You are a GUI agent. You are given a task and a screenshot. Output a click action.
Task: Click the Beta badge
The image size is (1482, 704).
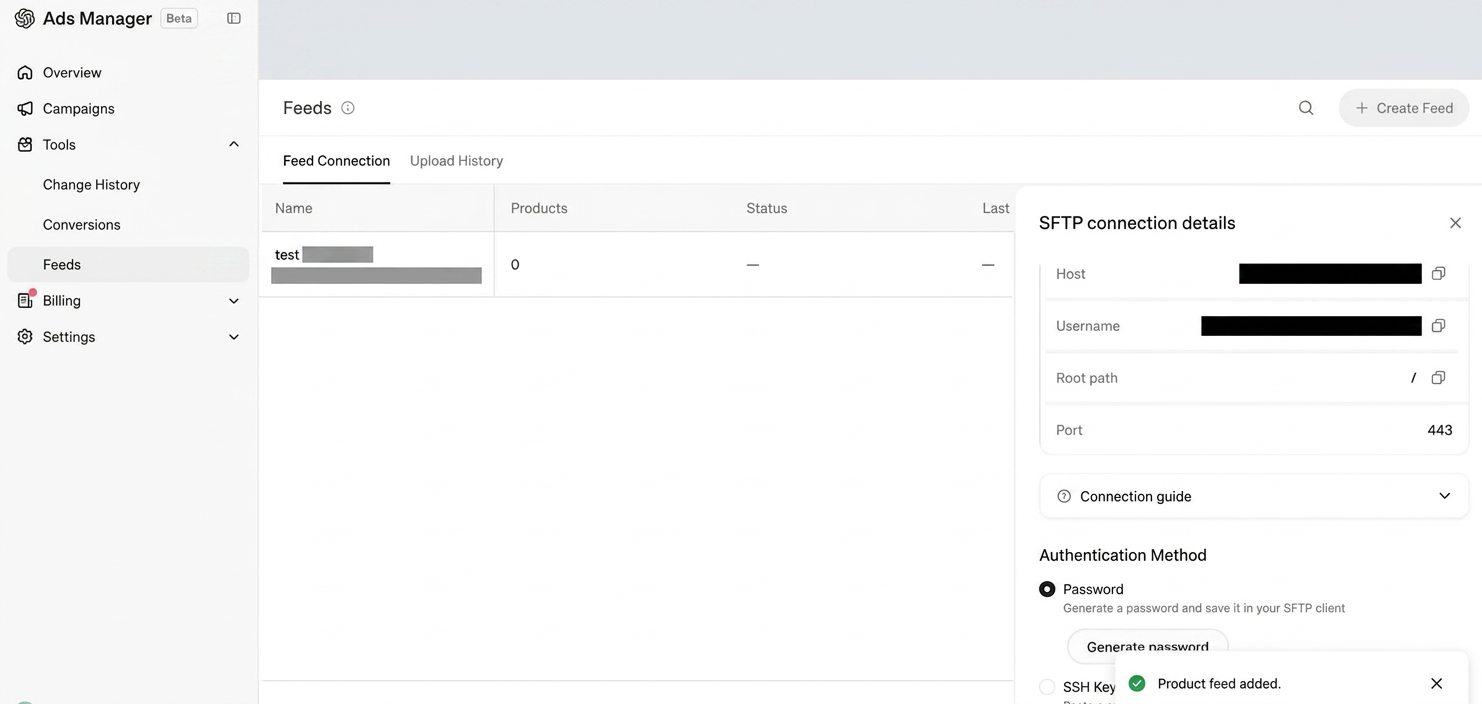pyautogui.click(x=179, y=18)
